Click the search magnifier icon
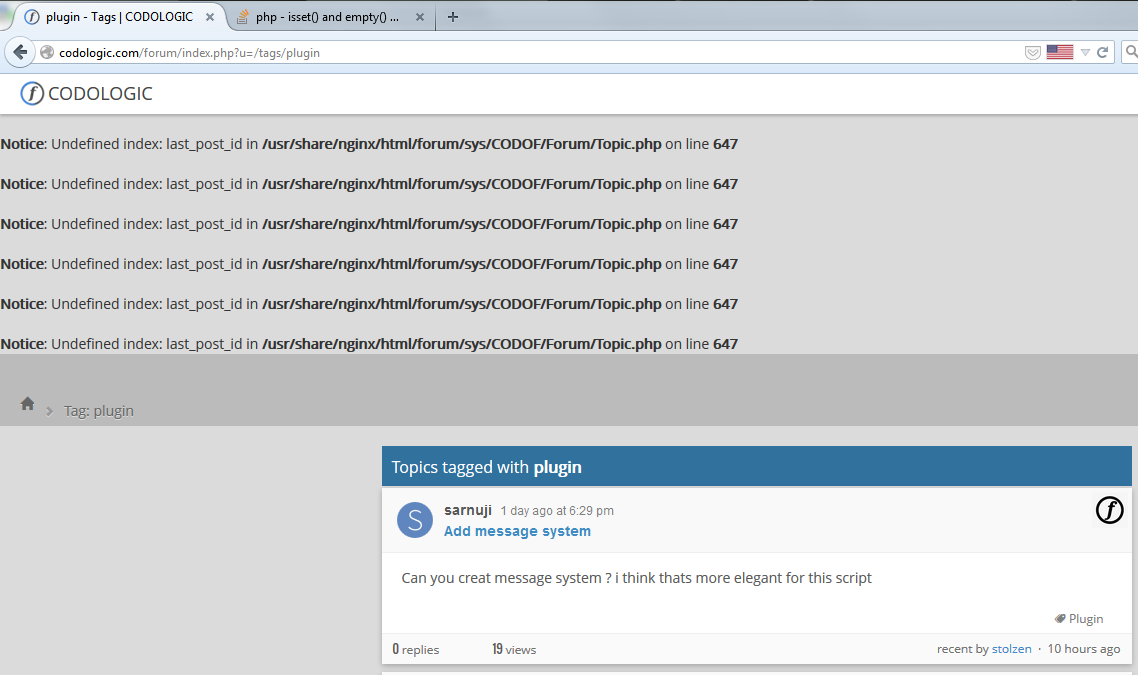This screenshot has height=675, width=1138. click(1131, 52)
